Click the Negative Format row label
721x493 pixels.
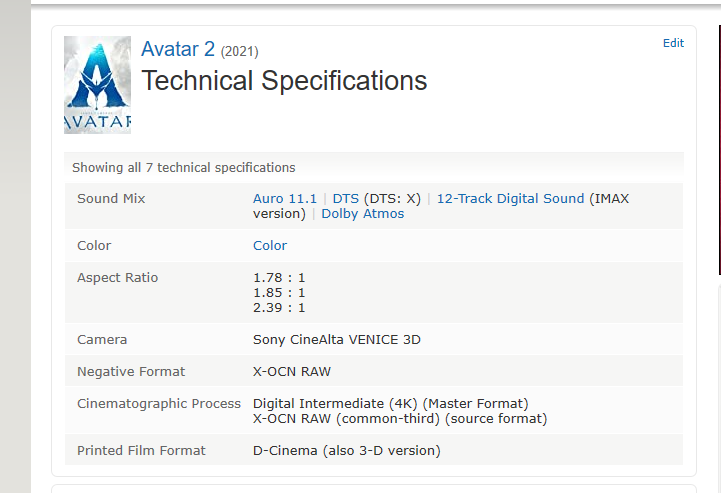(x=131, y=372)
